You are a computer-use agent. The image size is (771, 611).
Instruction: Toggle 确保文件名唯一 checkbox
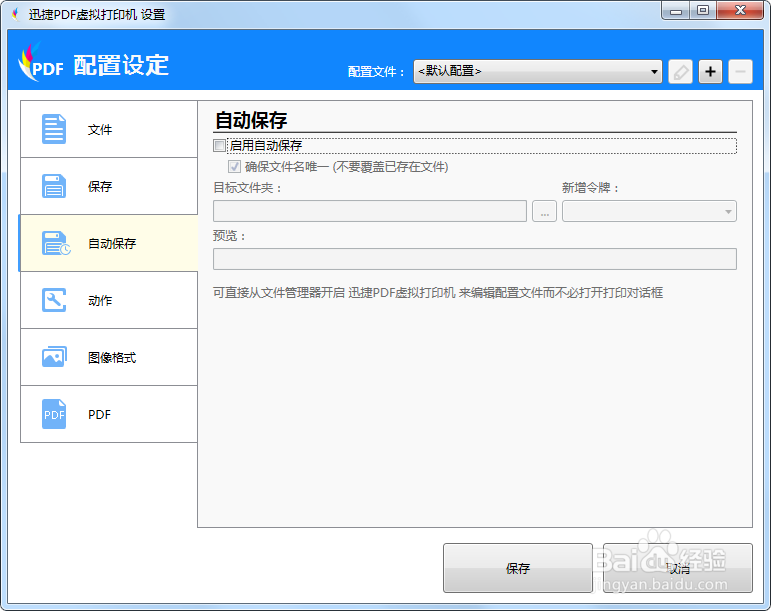click(x=234, y=167)
